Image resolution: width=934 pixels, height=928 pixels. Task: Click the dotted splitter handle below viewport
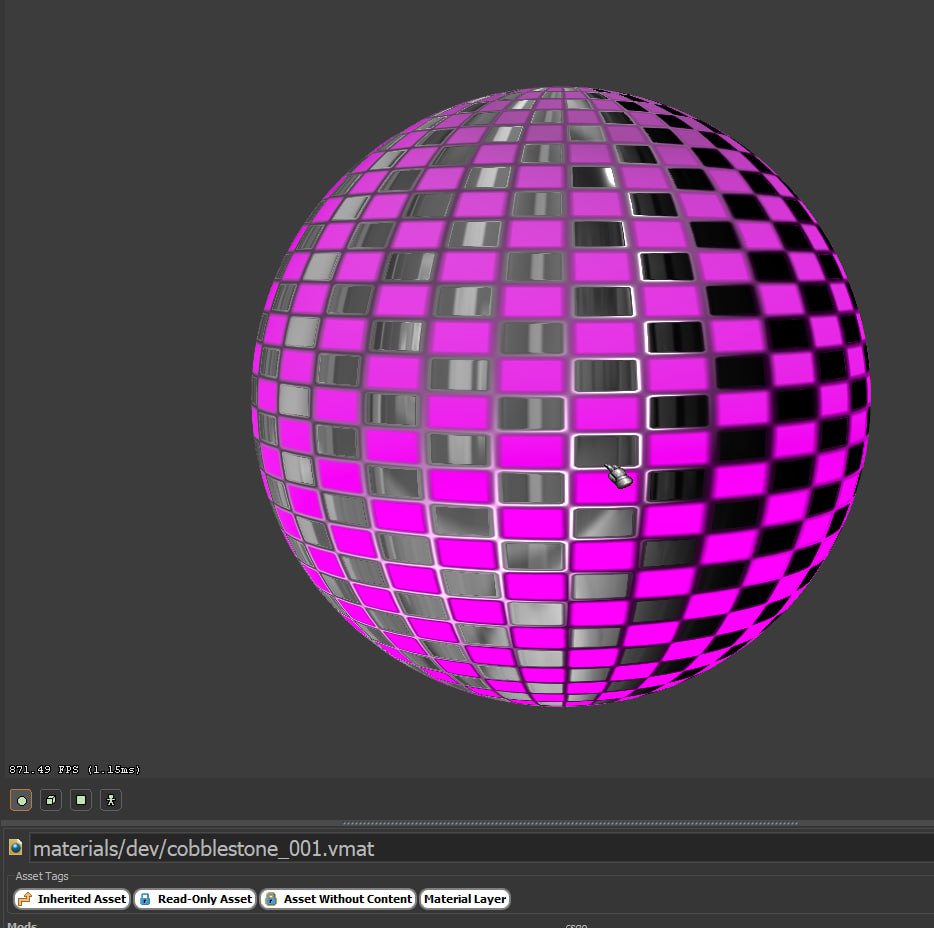(x=570, y=824)
